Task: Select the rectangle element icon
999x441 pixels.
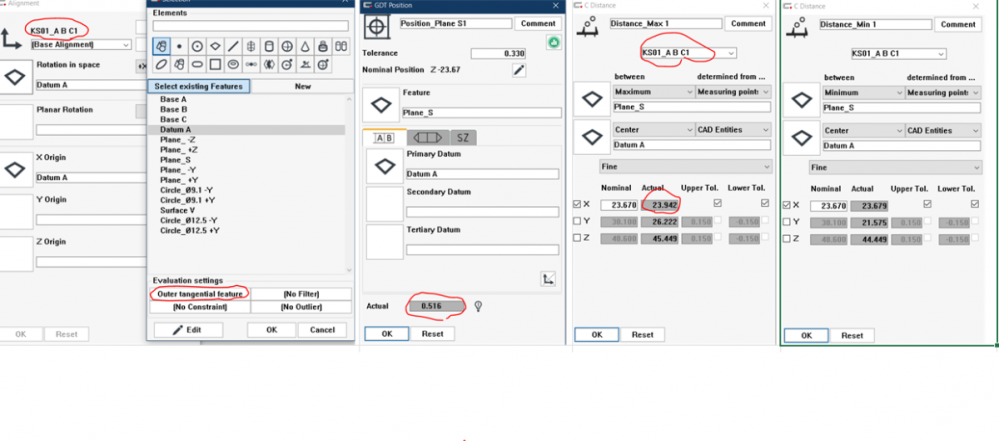Action: (x=215, y=64)
